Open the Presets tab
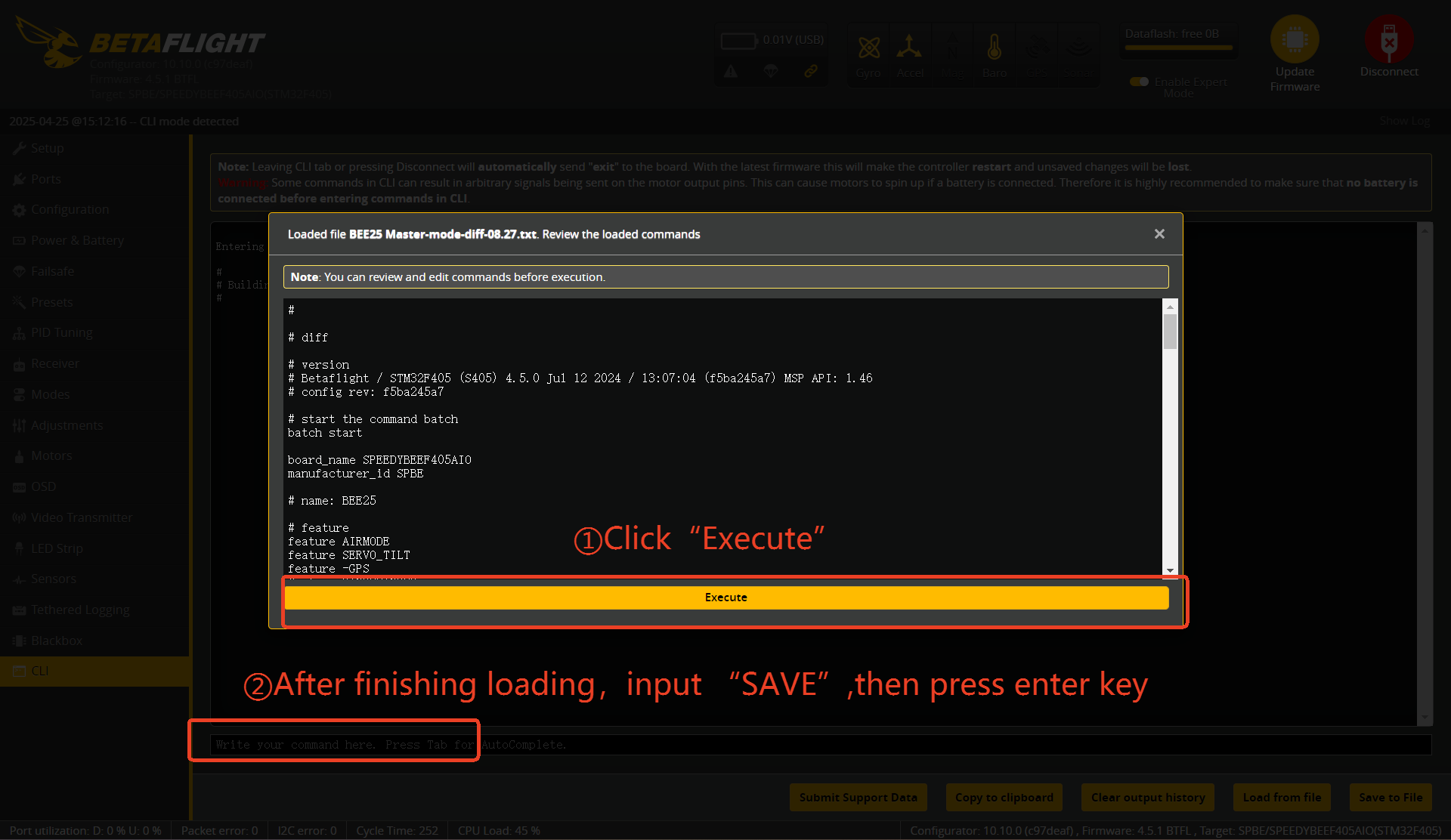 94,302
